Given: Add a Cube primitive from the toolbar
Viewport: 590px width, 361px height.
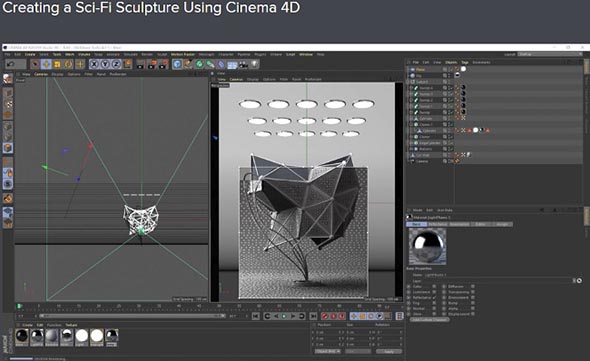Looking at the screenshot, I should (x=177, y=64).
